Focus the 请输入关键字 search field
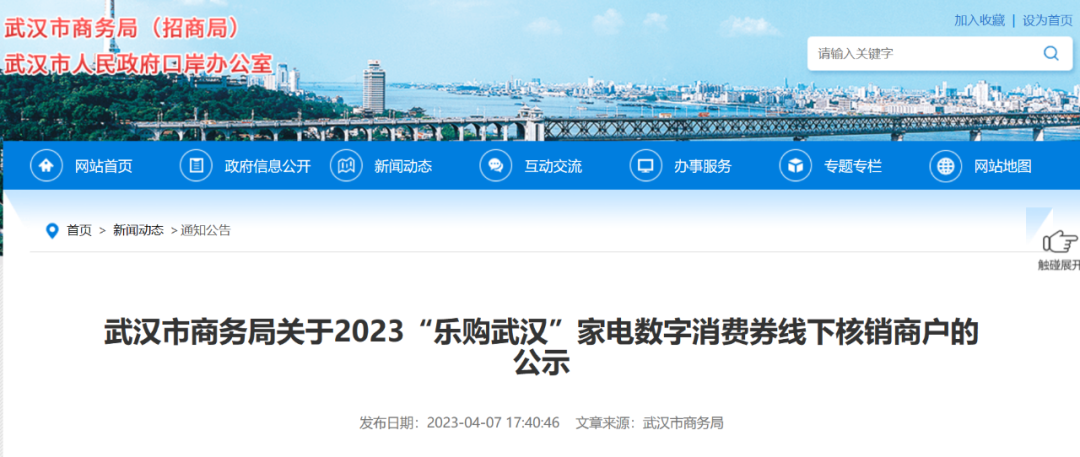Image resolution: width=1080 pixels, height=457 pixels. point(920,54)
